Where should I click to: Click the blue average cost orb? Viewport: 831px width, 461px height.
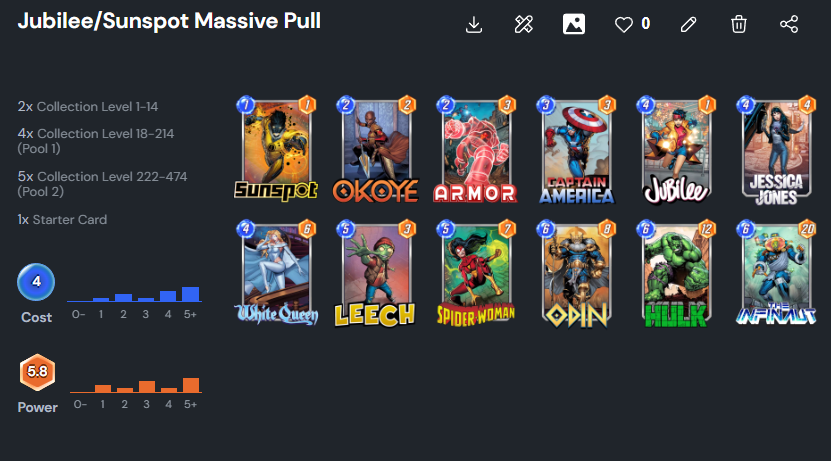[x=36, y=281]
